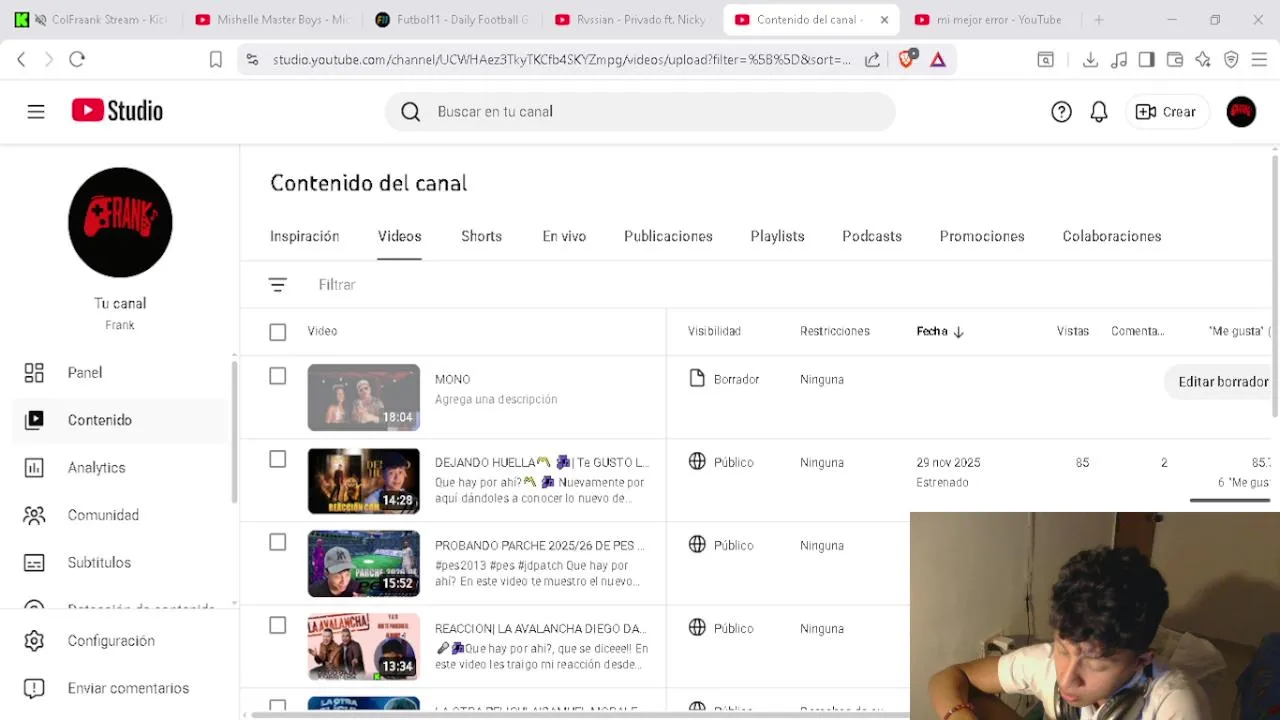1280x720 pixels.
Task: Toggle the browser sidebar panel icon
Action: (1147, 59)
